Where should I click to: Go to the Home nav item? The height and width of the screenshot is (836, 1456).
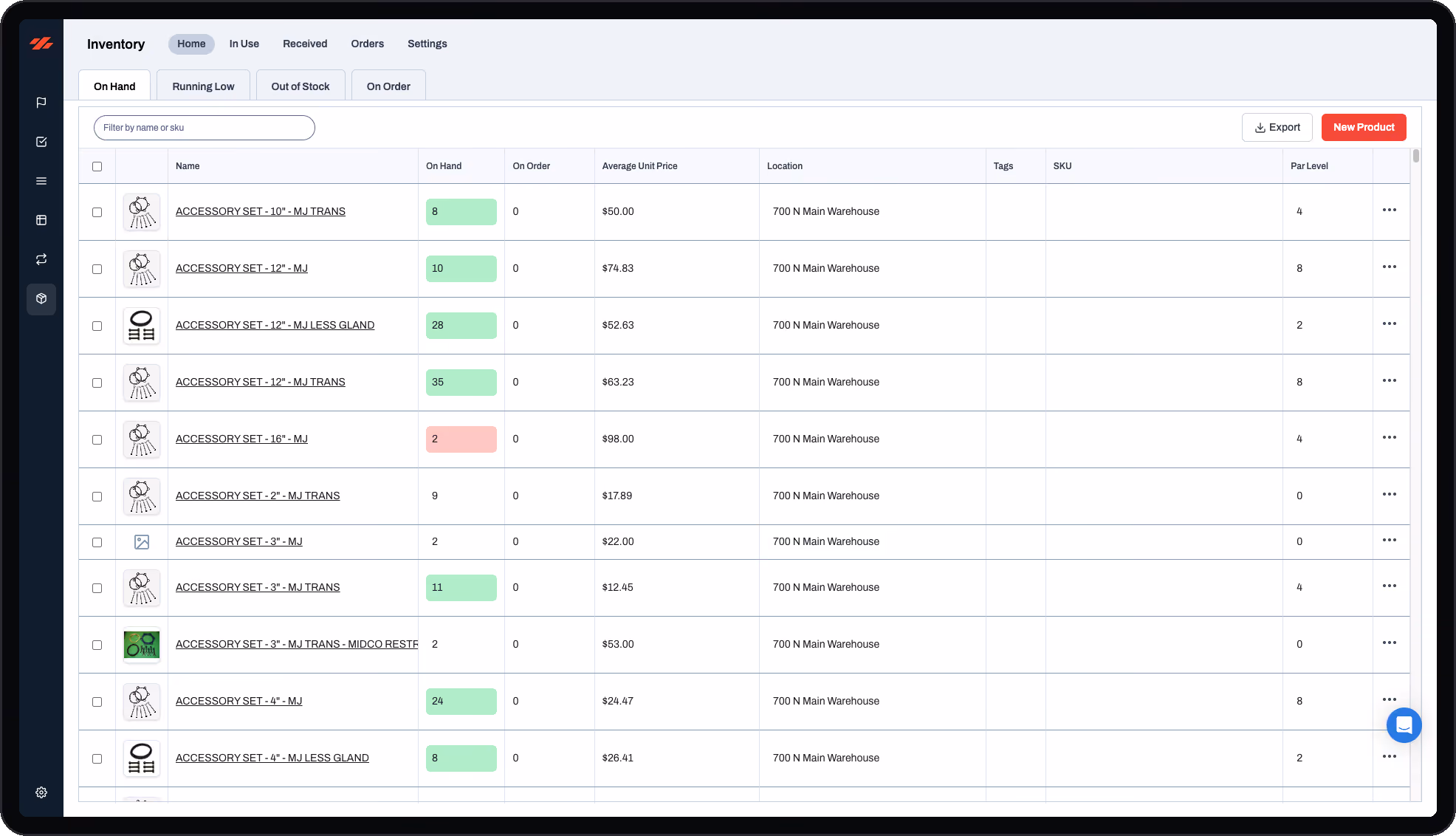[x=191, y=44]
